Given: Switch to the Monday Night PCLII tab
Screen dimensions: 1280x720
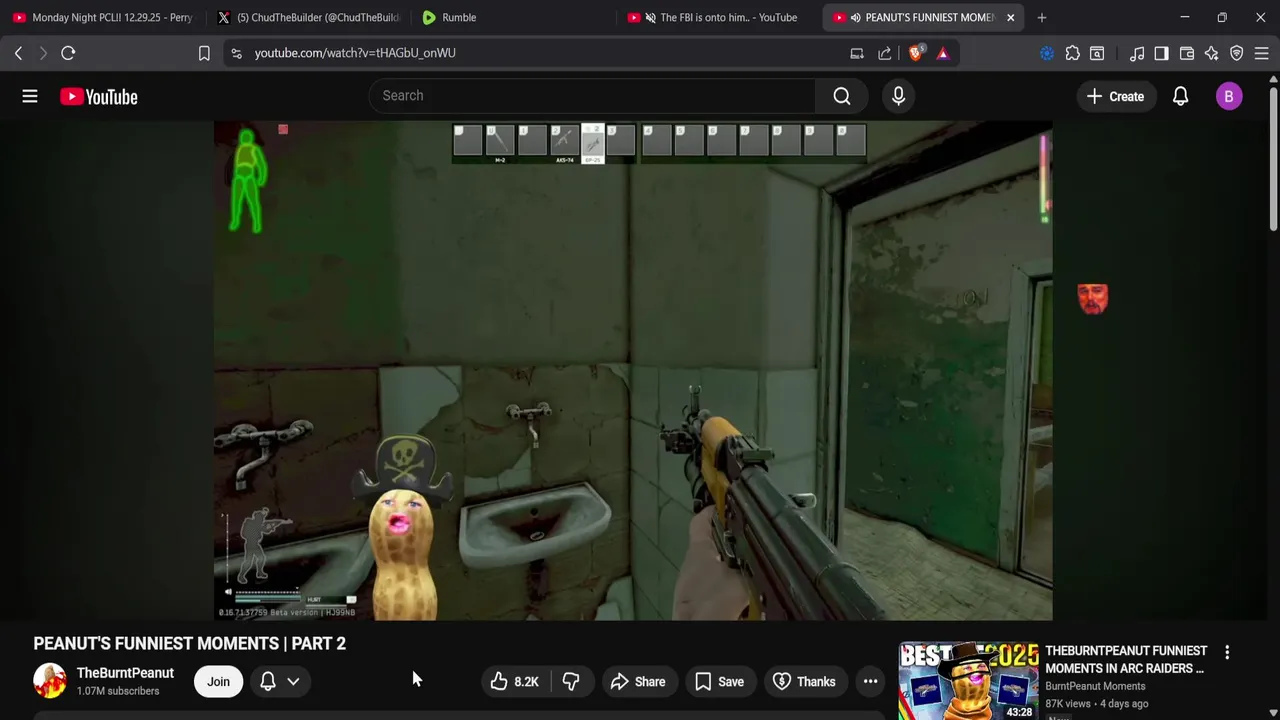Looking at the screenshot, I should tap(104, 17).
